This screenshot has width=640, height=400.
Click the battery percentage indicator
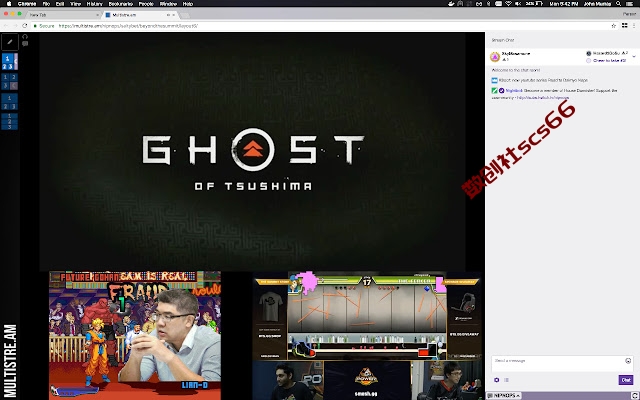(534, 4)
